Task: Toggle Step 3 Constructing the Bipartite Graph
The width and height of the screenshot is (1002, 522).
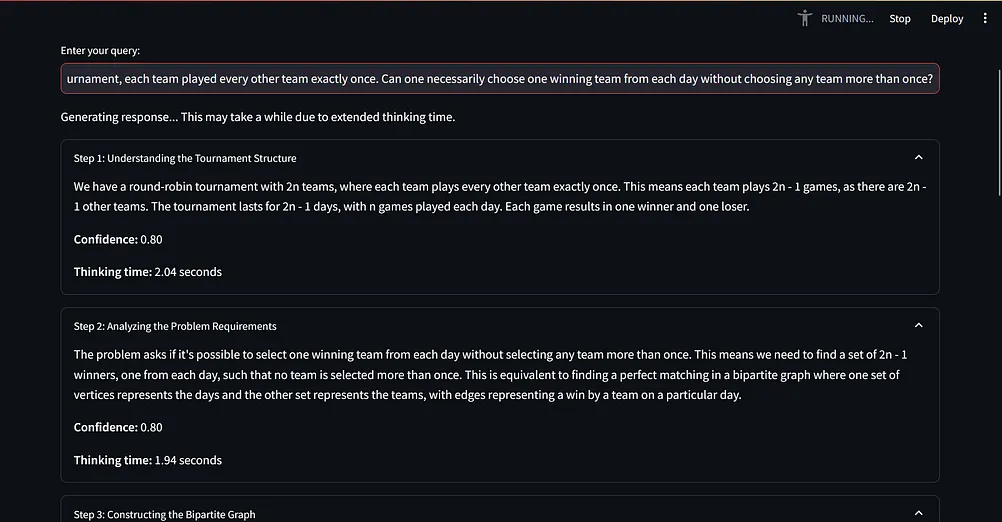Action: 165,514
